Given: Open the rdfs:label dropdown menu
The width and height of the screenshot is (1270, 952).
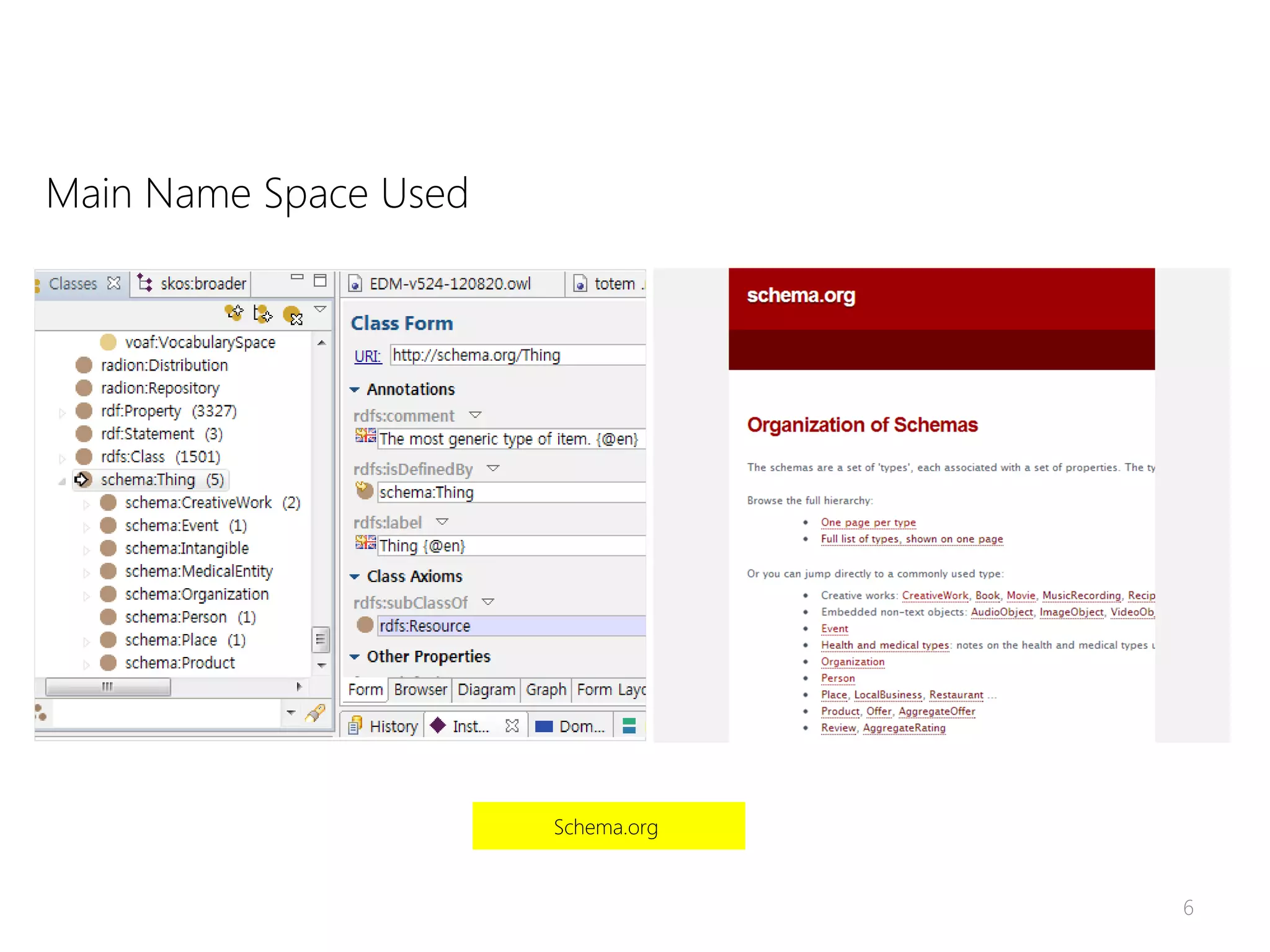Looking at the screenshot, I should pos(442,521).
